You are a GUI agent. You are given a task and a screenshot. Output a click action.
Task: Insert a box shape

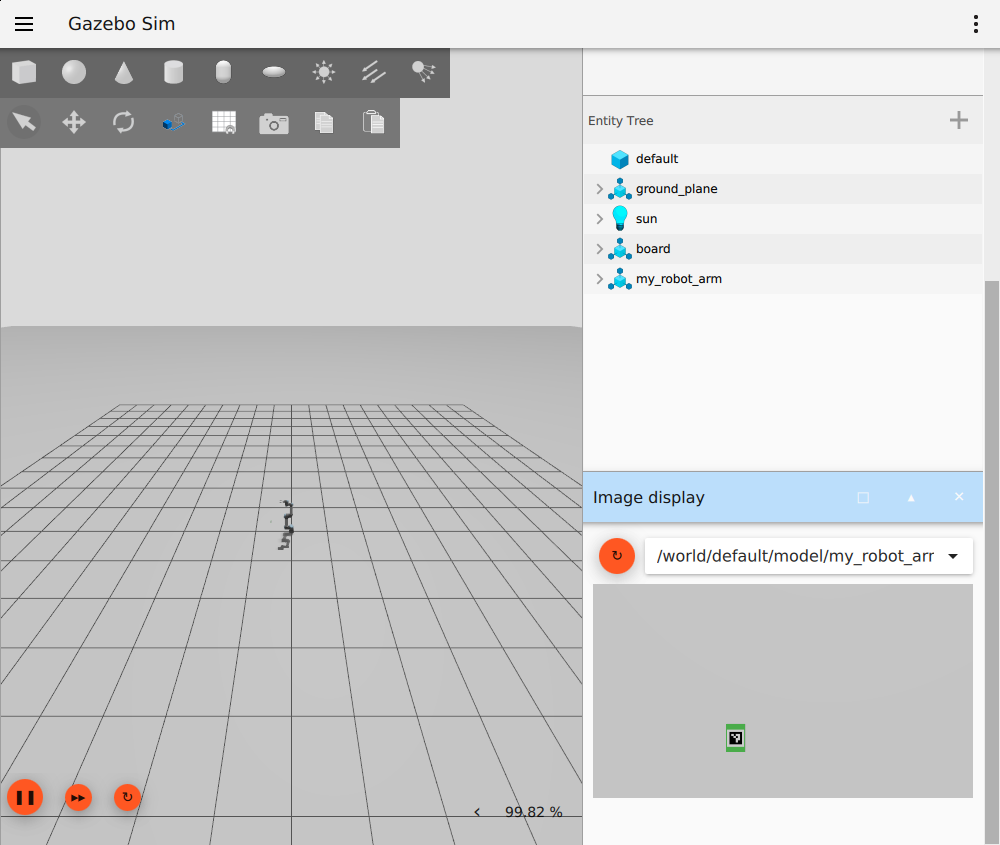coord(24,72)
